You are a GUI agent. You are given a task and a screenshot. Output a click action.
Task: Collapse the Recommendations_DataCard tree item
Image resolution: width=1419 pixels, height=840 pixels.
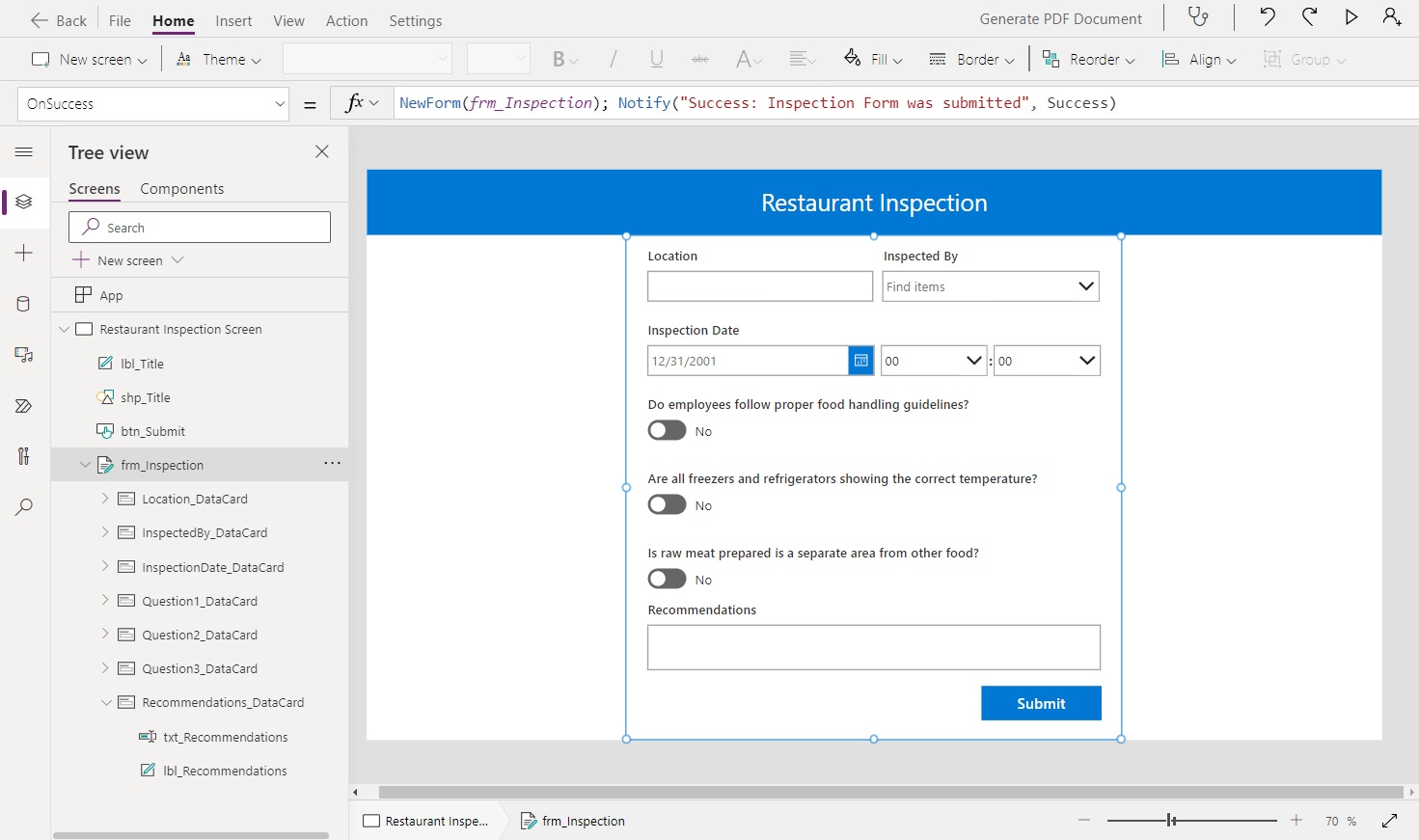point(106,702)
